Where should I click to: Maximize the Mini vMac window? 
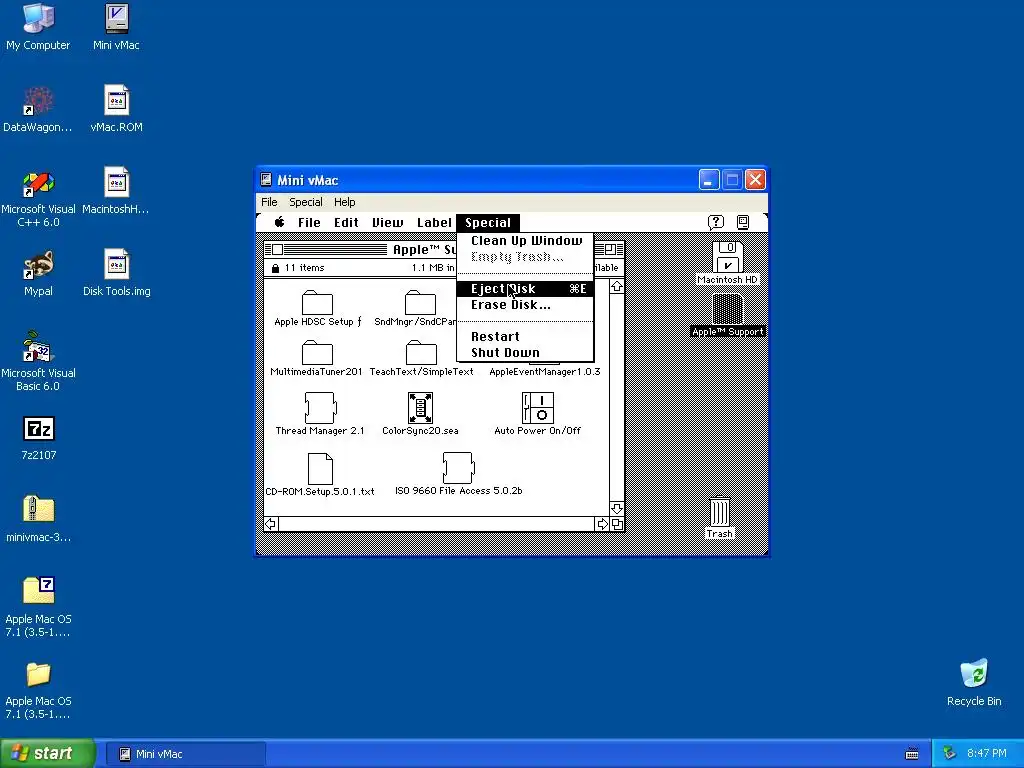[x=732, y=180]
